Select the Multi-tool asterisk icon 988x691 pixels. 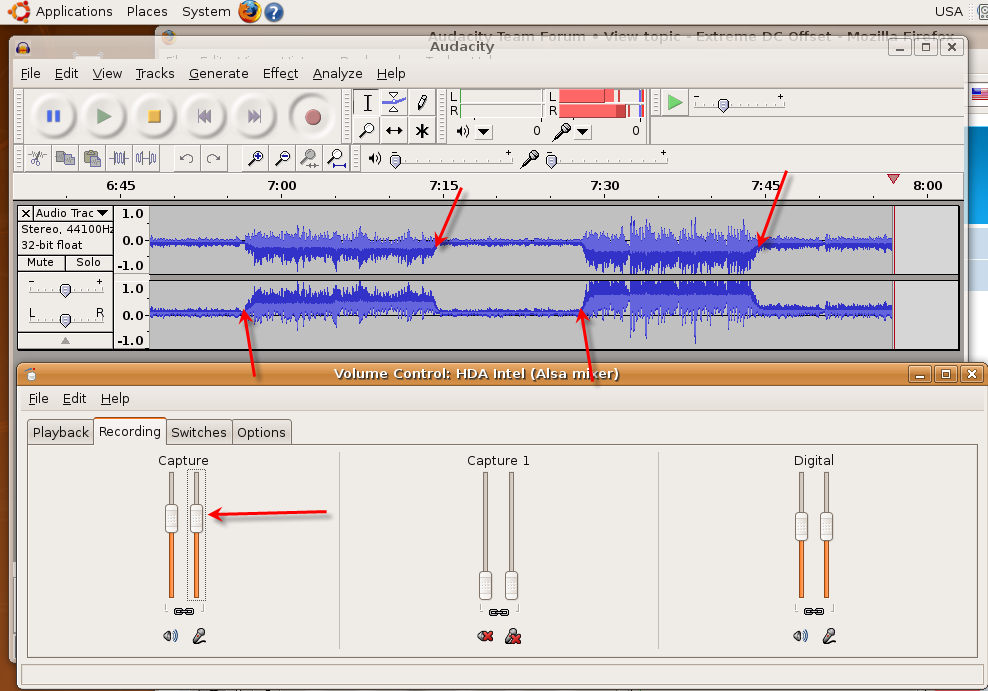[x=422, y=131]
